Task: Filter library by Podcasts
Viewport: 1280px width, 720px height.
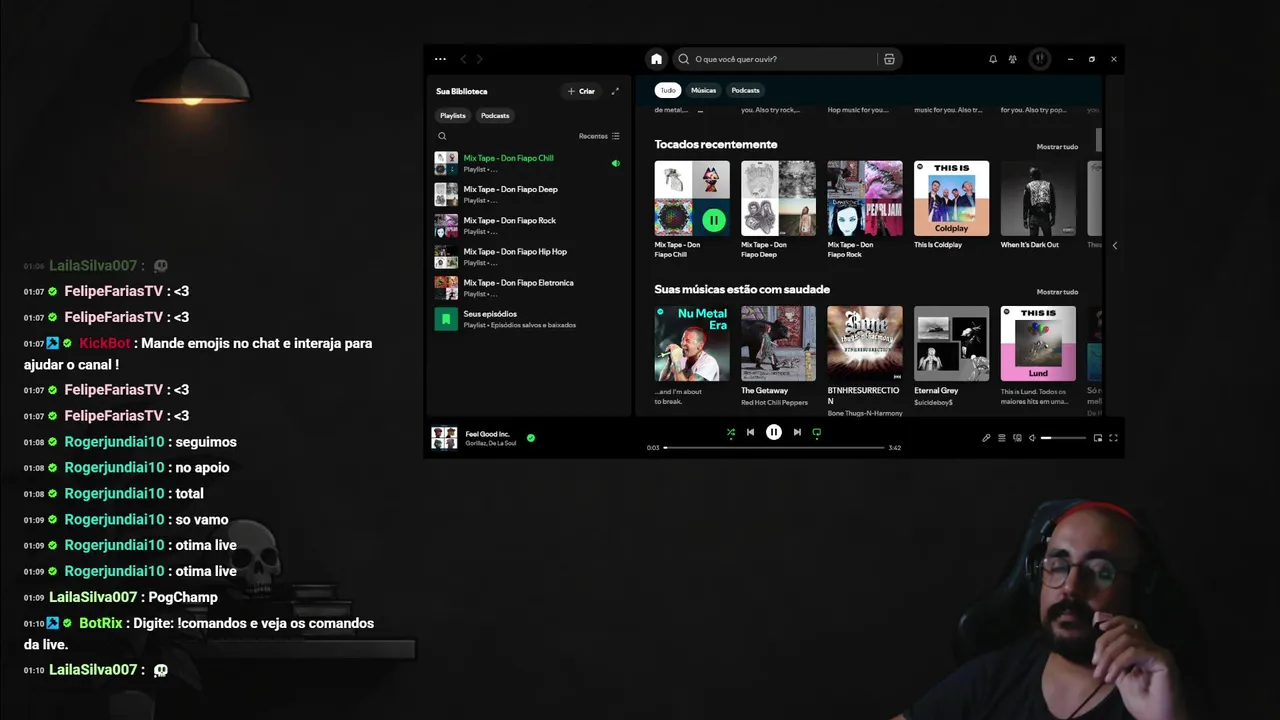Action: 495,115
